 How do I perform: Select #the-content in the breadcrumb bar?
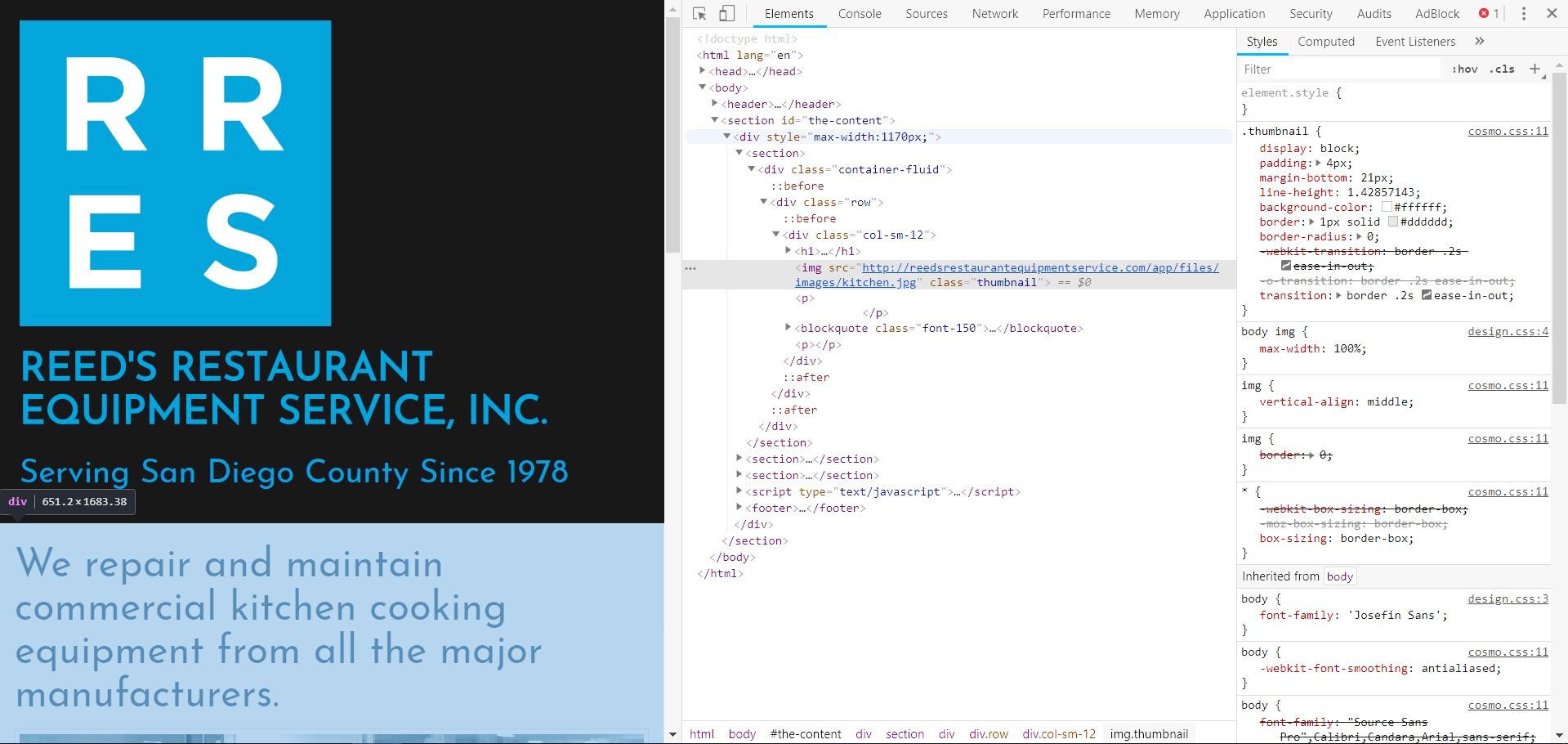pos(806,733)
